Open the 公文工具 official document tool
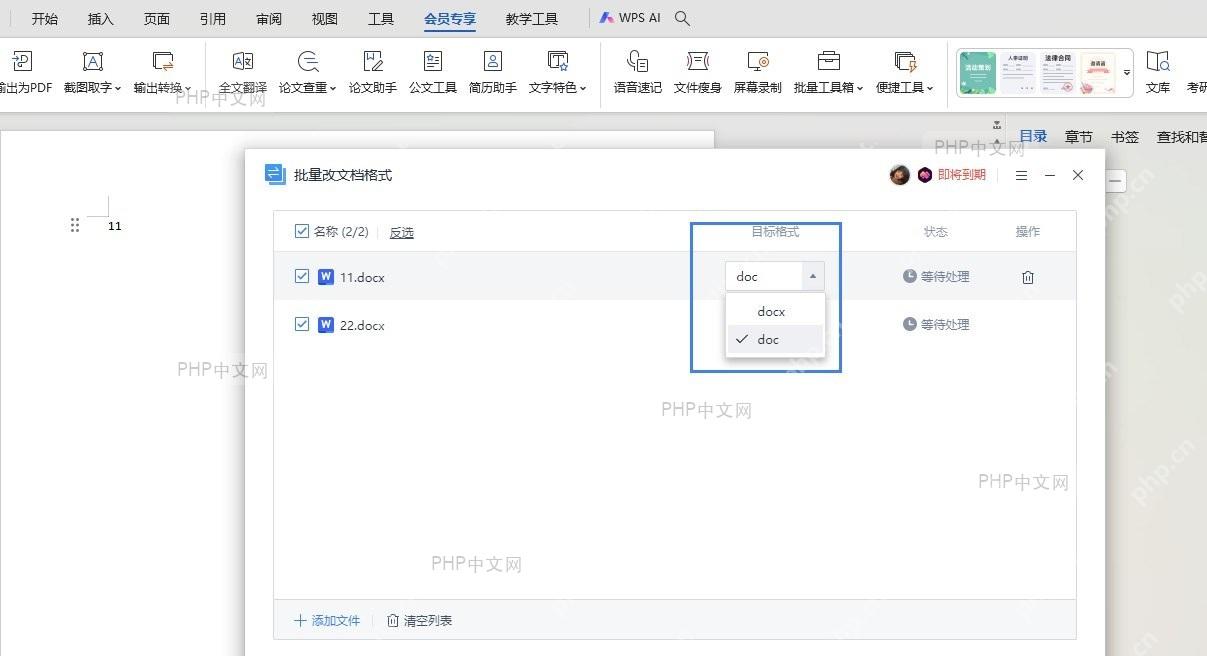This screenshot has width=1207, height=656. (433, 72)
